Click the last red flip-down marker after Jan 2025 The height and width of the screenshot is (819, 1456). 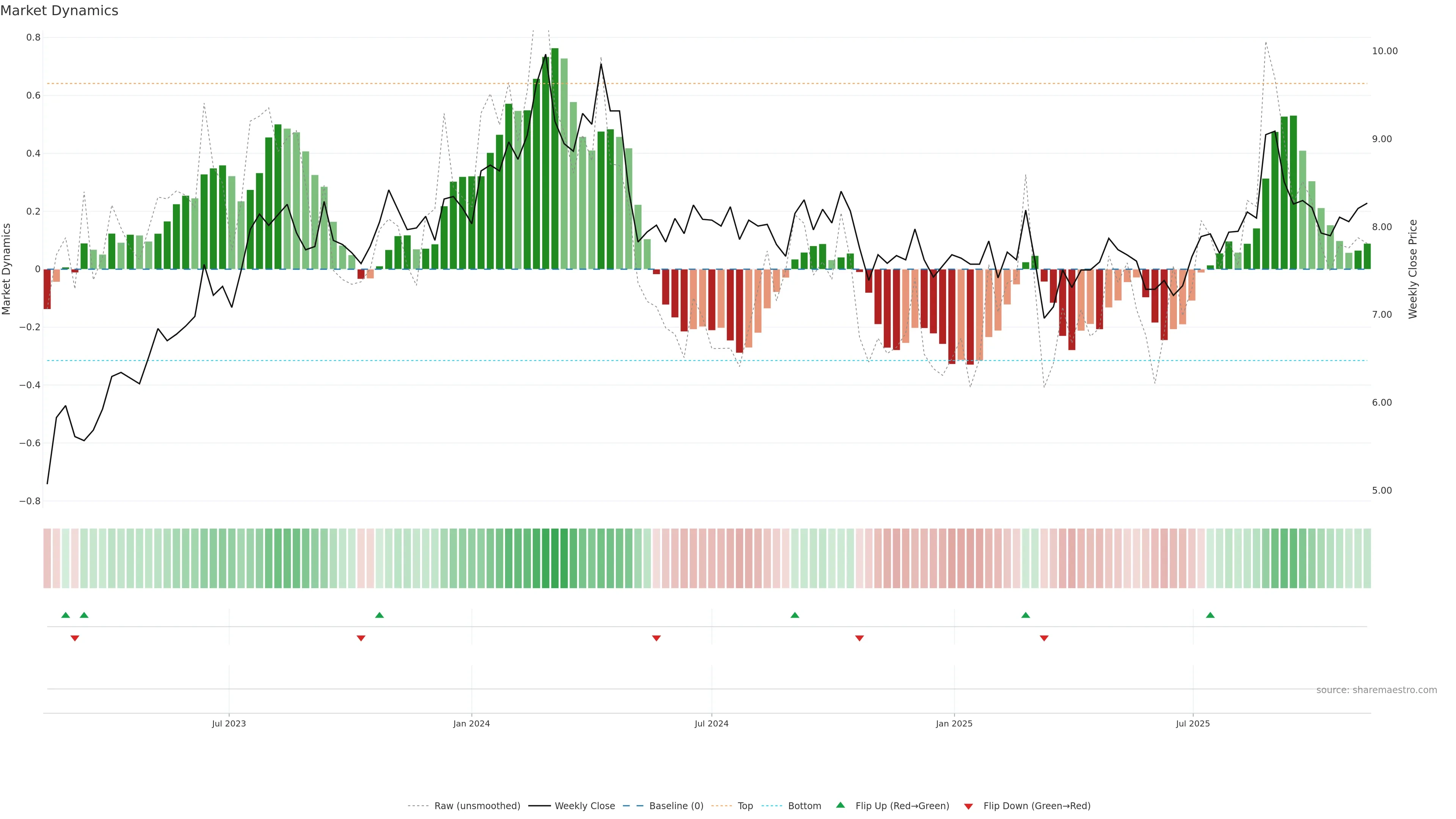1044,638
